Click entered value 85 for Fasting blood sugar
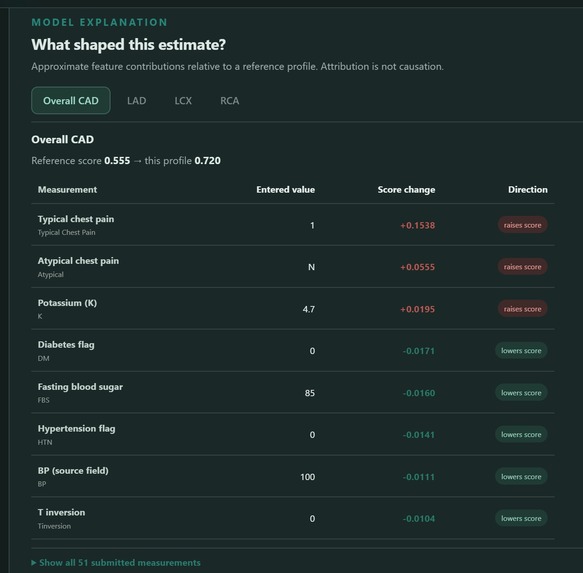The image size is (583, 573). [310, 393]
